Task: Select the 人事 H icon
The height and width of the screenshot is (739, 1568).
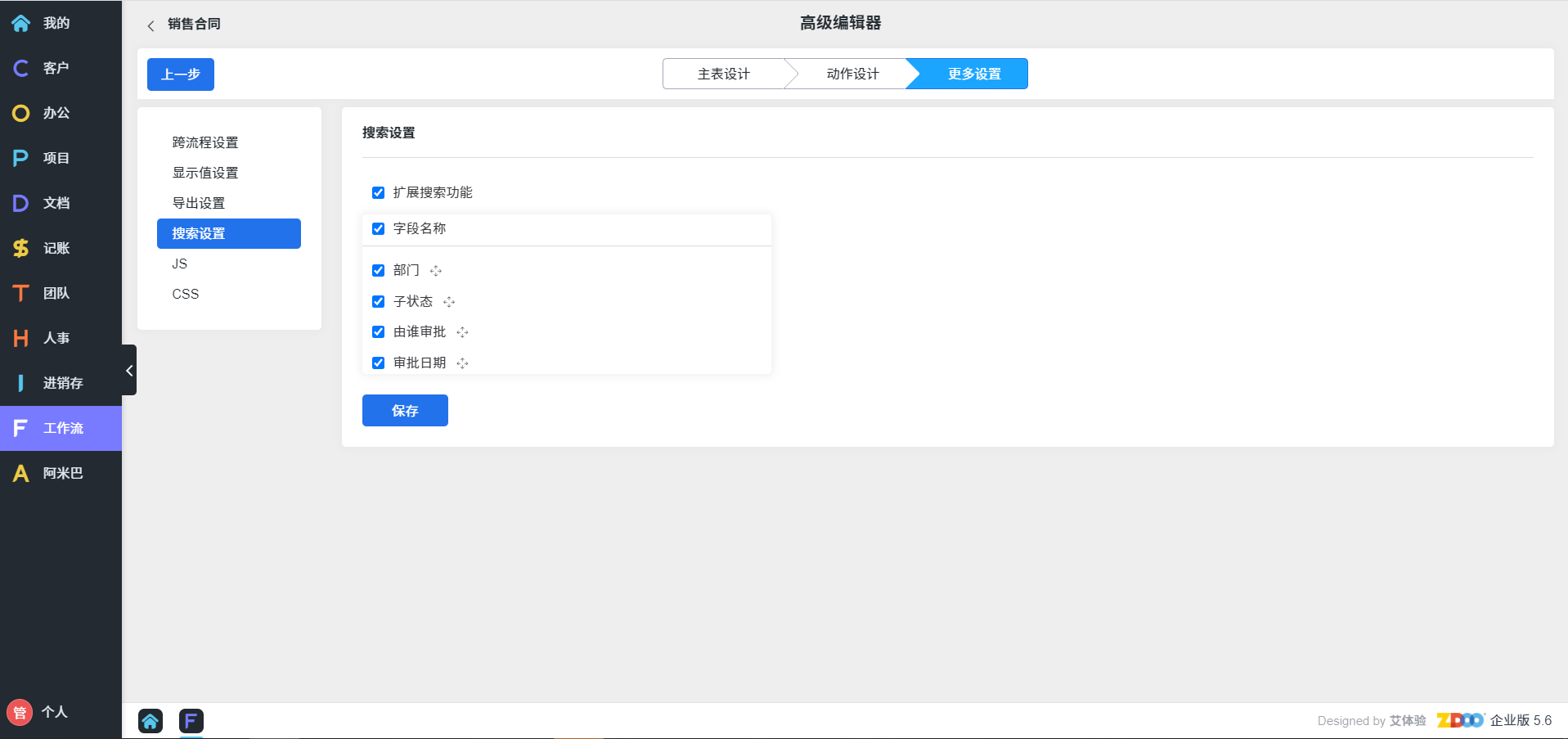Action: (20, 338)
